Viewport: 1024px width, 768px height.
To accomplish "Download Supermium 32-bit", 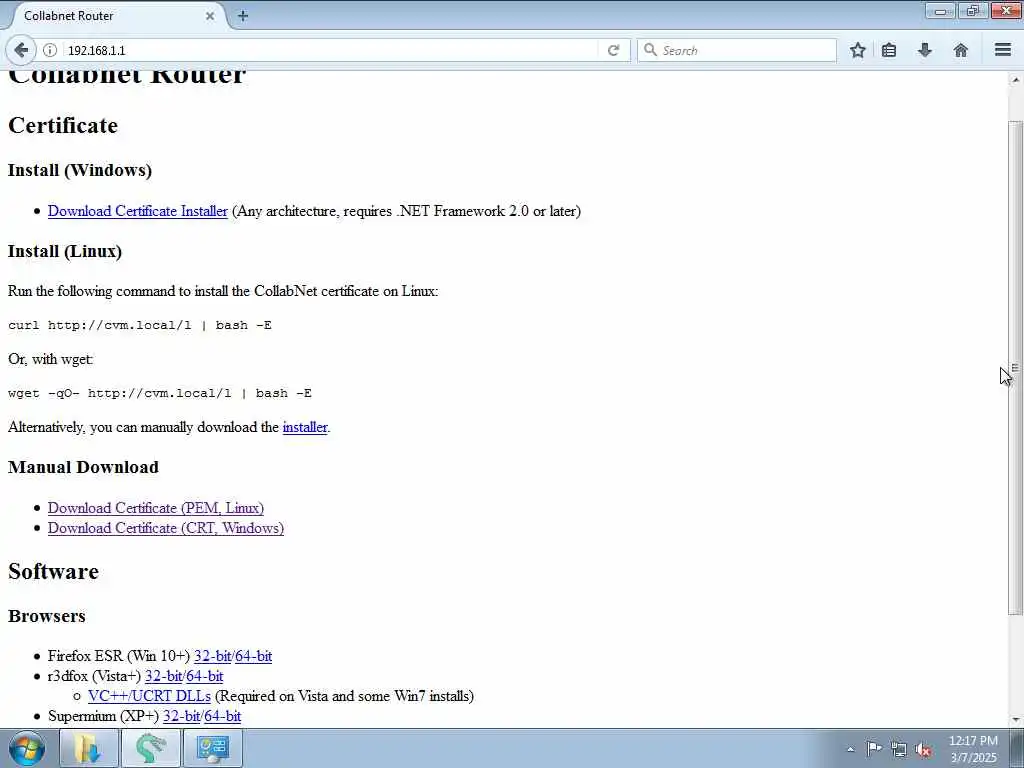I will click(182, 716).
